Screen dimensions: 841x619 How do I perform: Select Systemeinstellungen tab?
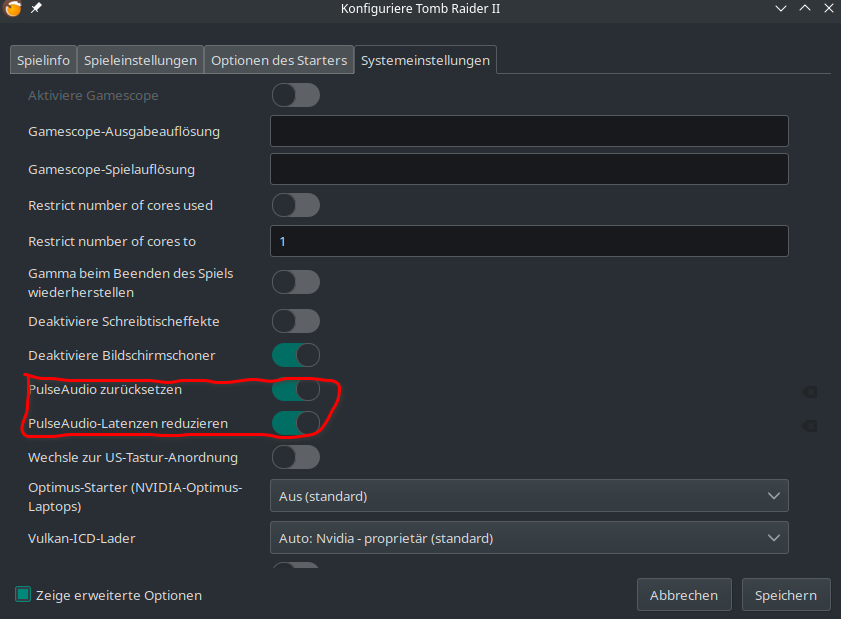tap(425, 60)
